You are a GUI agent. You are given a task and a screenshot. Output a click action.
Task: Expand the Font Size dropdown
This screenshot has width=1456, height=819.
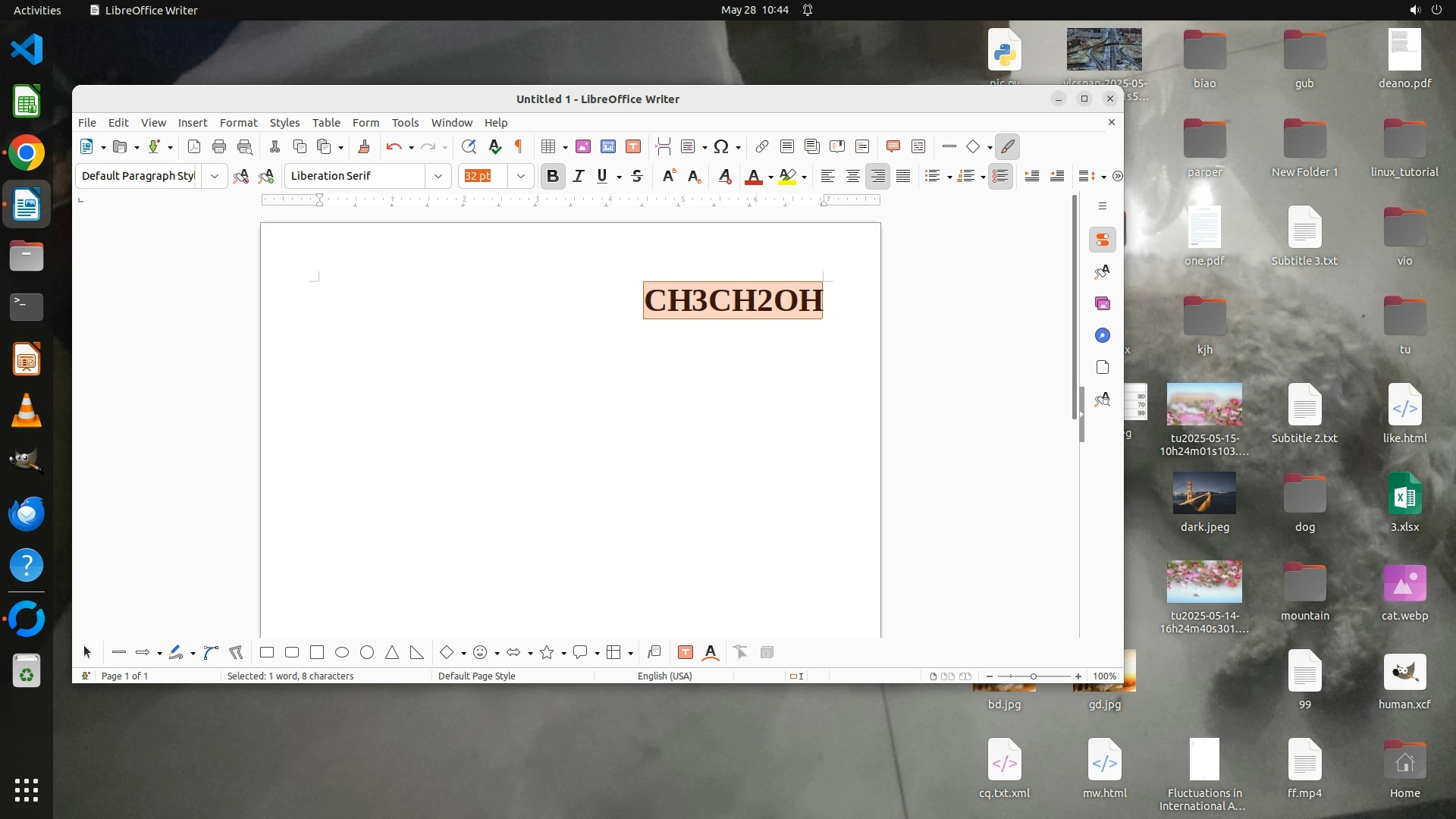tap(521, 176)
